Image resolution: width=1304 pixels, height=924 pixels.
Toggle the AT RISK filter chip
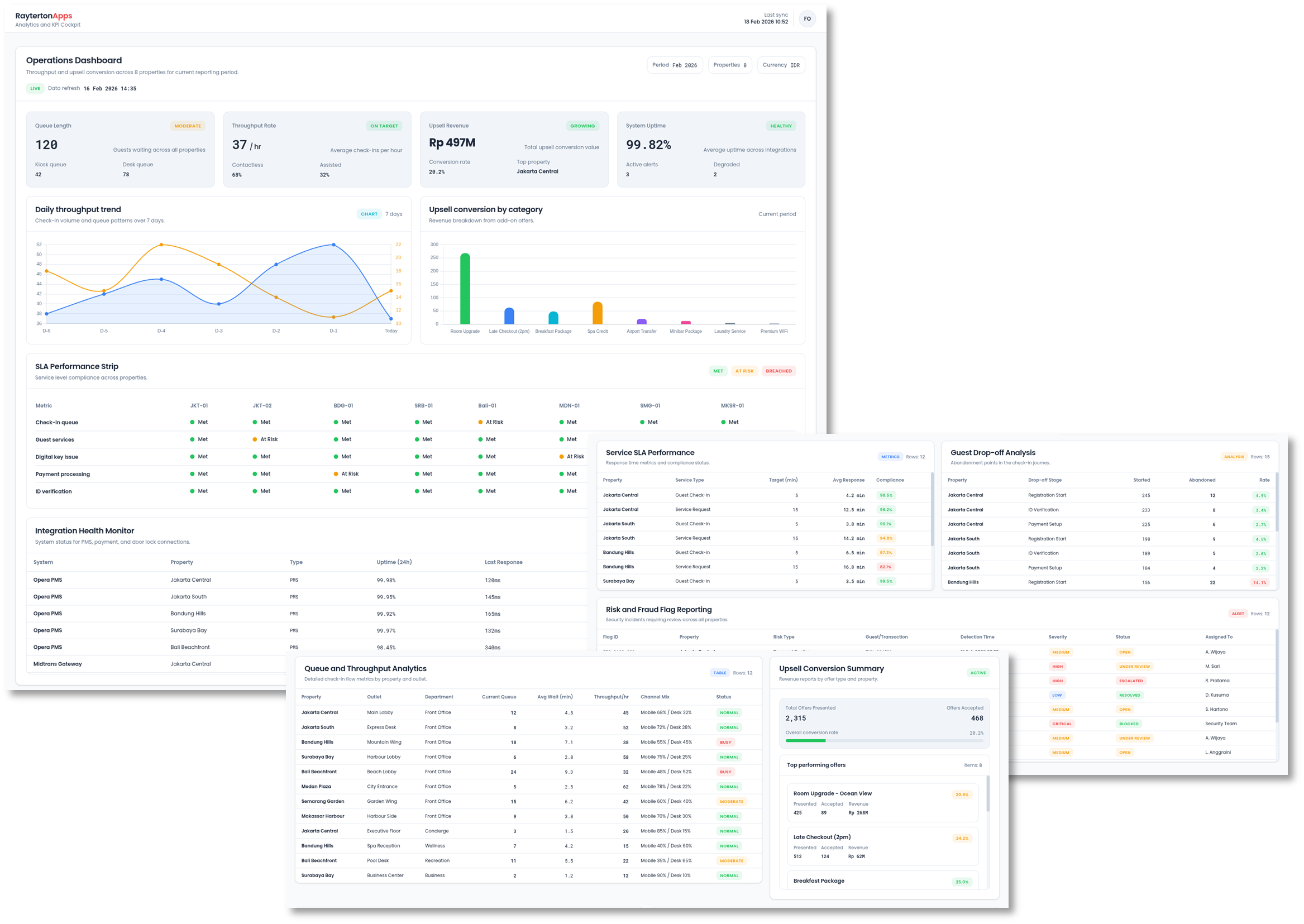744,370
